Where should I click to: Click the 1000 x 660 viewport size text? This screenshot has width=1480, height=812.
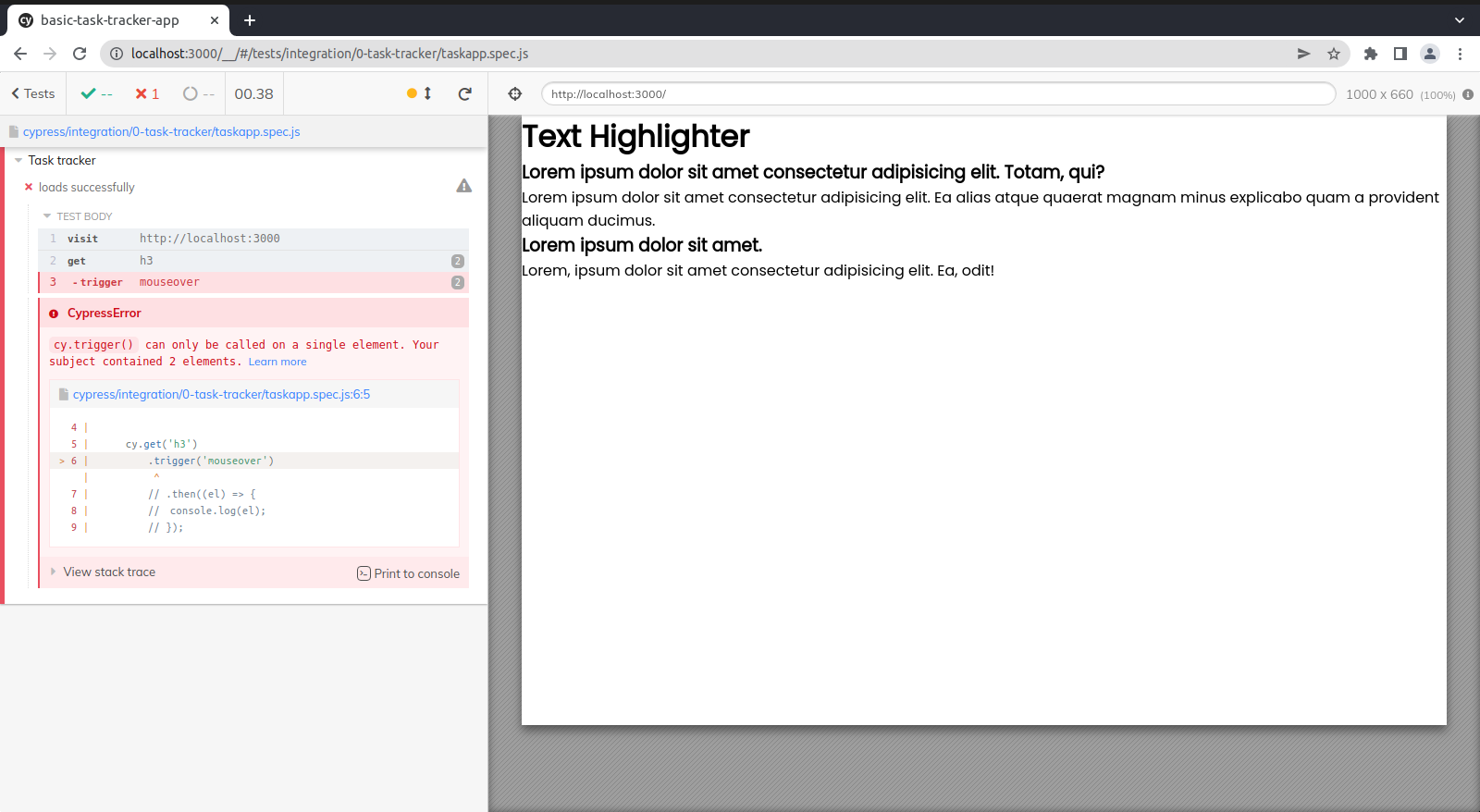(x=1379, y=94)
